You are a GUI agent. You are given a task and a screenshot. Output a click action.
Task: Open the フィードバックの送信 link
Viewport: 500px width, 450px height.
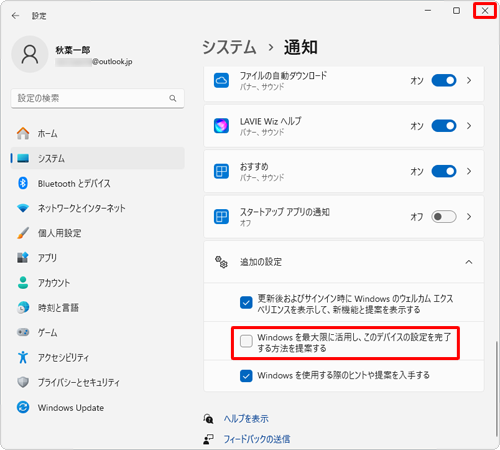click(x=257, y=439)
